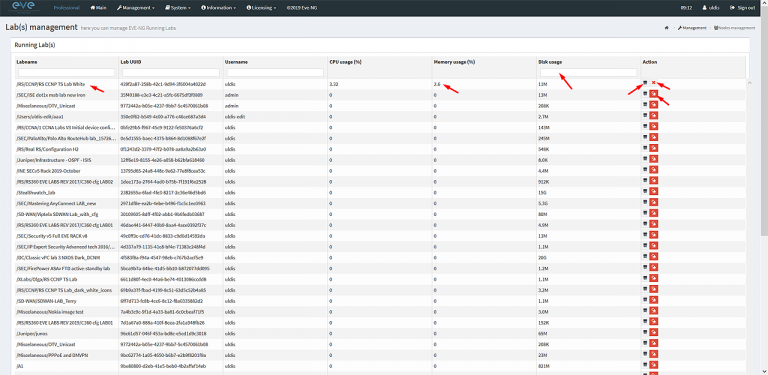The height and width of the screenshot is (375, 768).
Task: Go to the Main page
Action: [98, 8]
